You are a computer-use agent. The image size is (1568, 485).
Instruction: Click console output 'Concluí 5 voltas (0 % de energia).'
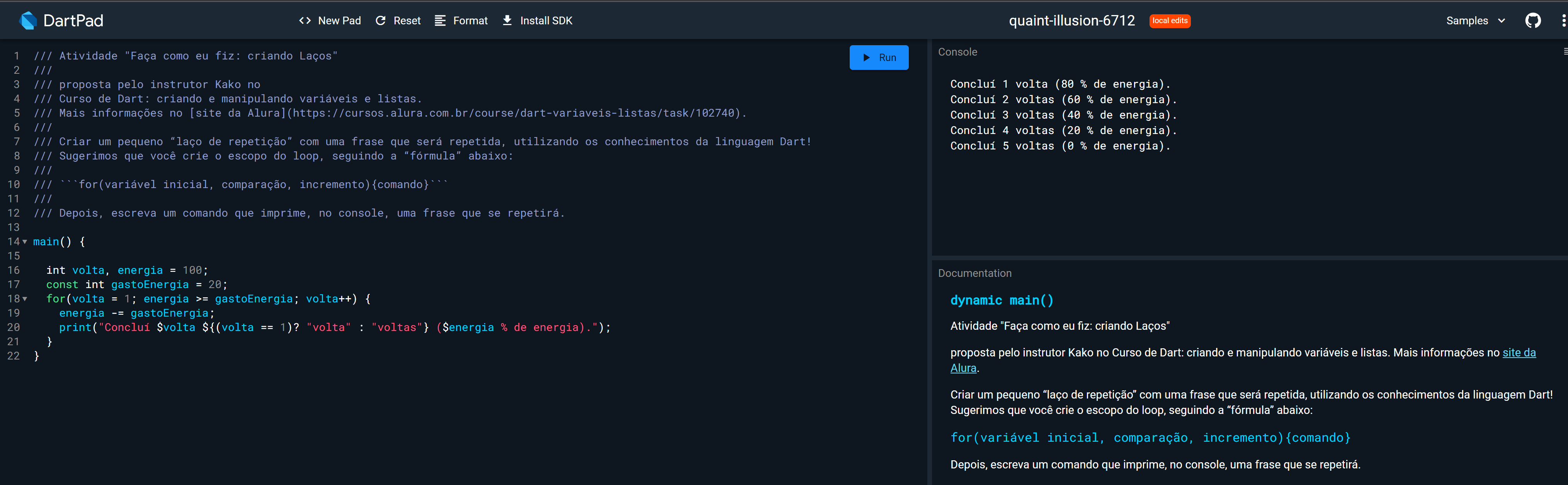1060,146
